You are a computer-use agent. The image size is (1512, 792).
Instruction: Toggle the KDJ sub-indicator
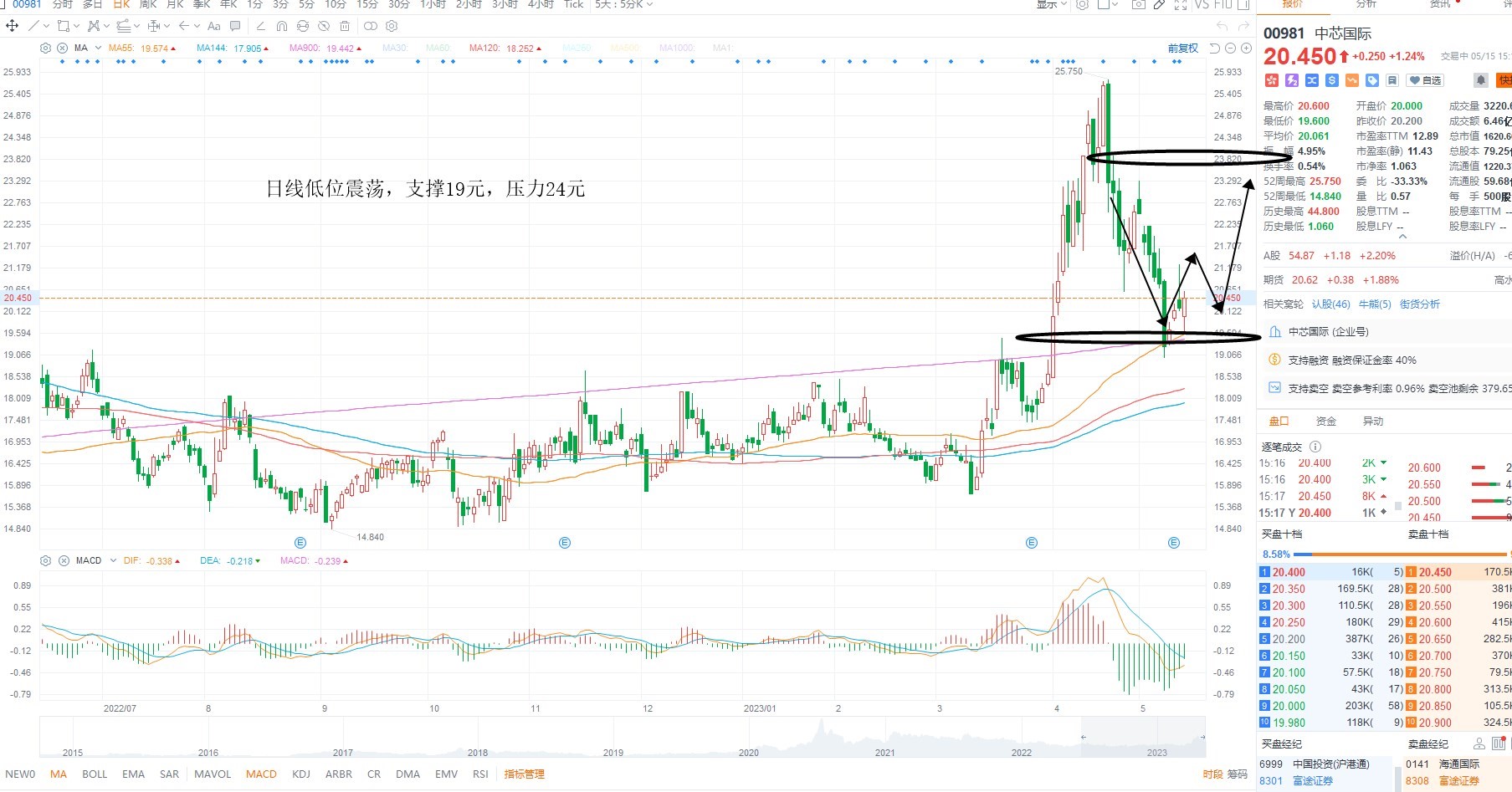pyautogui.click(x=301, y=774)
